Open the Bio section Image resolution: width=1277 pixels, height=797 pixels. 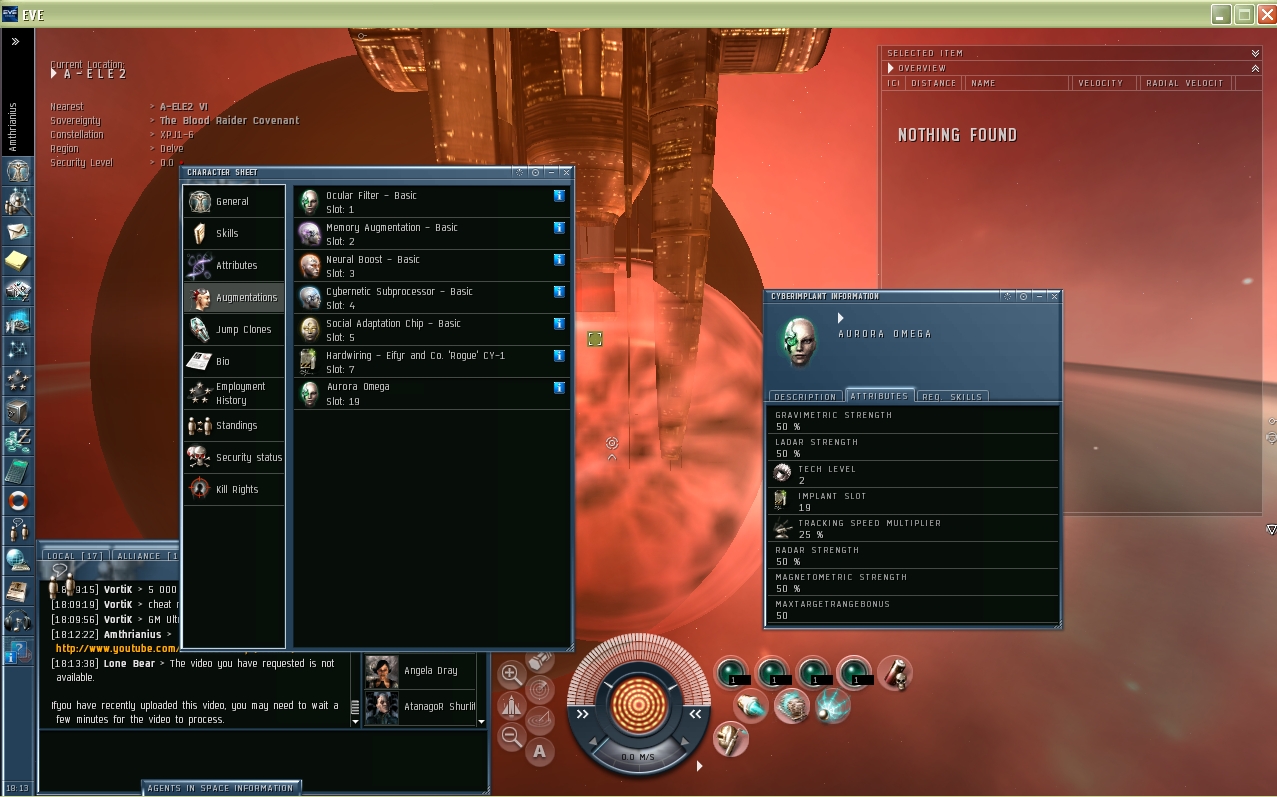pyautogui.click(x=234, y=361)
